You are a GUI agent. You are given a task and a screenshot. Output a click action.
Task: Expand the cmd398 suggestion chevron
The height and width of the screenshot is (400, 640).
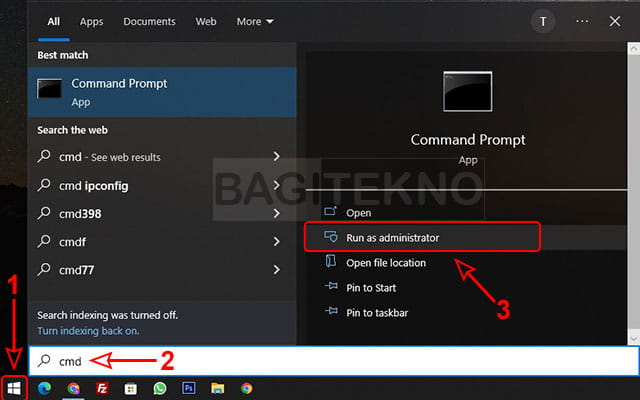pos(276,213)
